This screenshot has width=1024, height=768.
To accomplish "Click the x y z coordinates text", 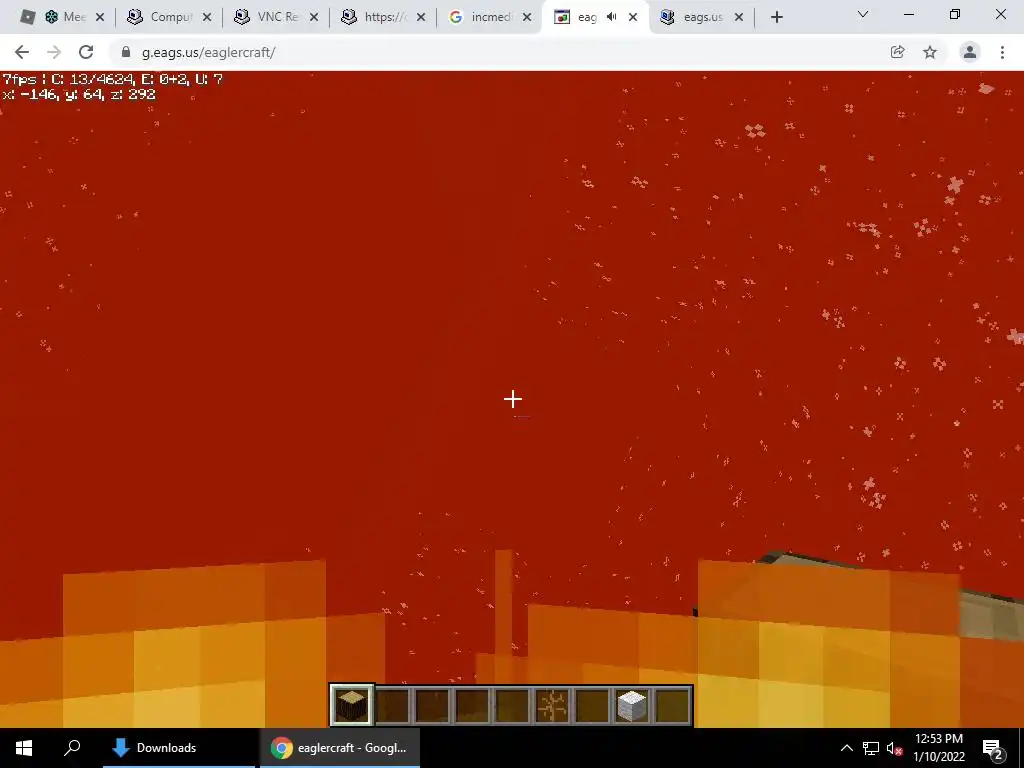I will 79,95.
